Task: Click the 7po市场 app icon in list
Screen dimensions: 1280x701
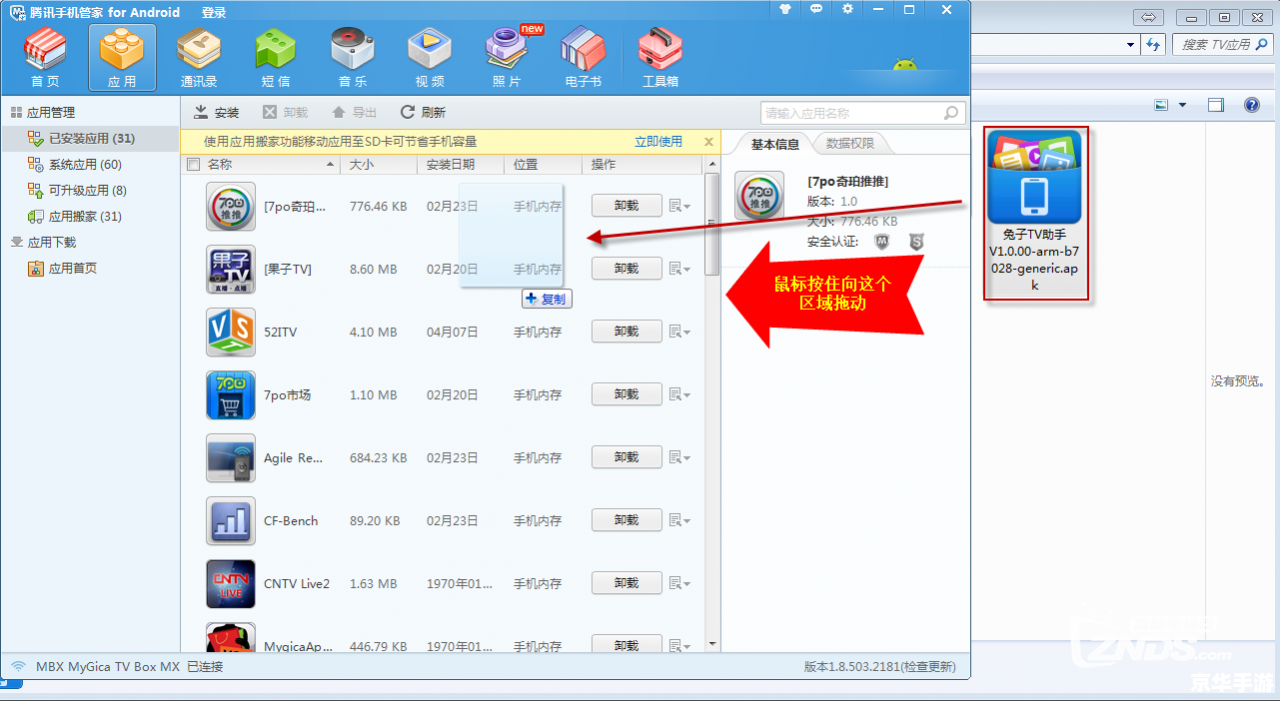Action: 231,395
